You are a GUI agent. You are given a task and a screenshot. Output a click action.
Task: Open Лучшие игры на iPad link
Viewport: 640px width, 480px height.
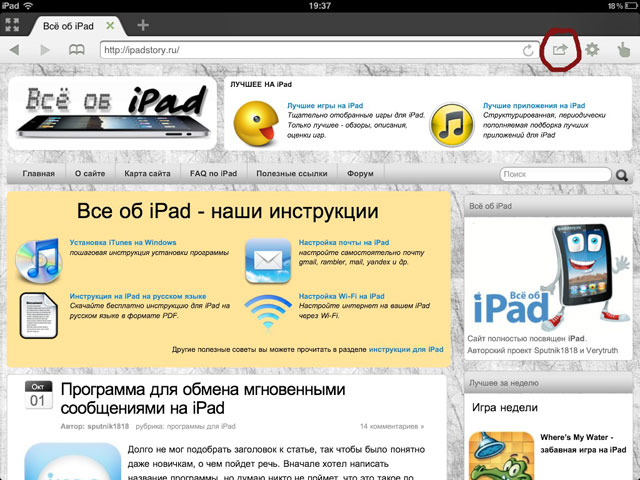click(325, 105)
